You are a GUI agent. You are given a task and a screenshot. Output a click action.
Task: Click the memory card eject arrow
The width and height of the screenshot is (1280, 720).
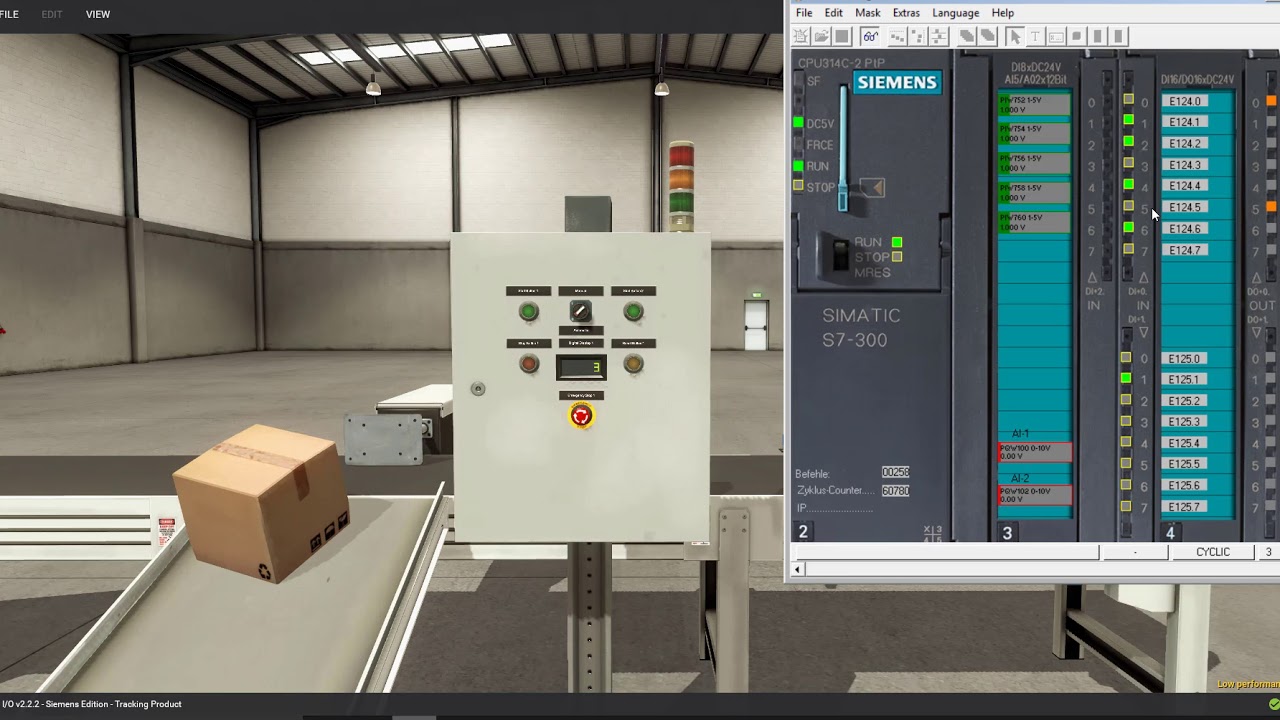click(872, 187)
